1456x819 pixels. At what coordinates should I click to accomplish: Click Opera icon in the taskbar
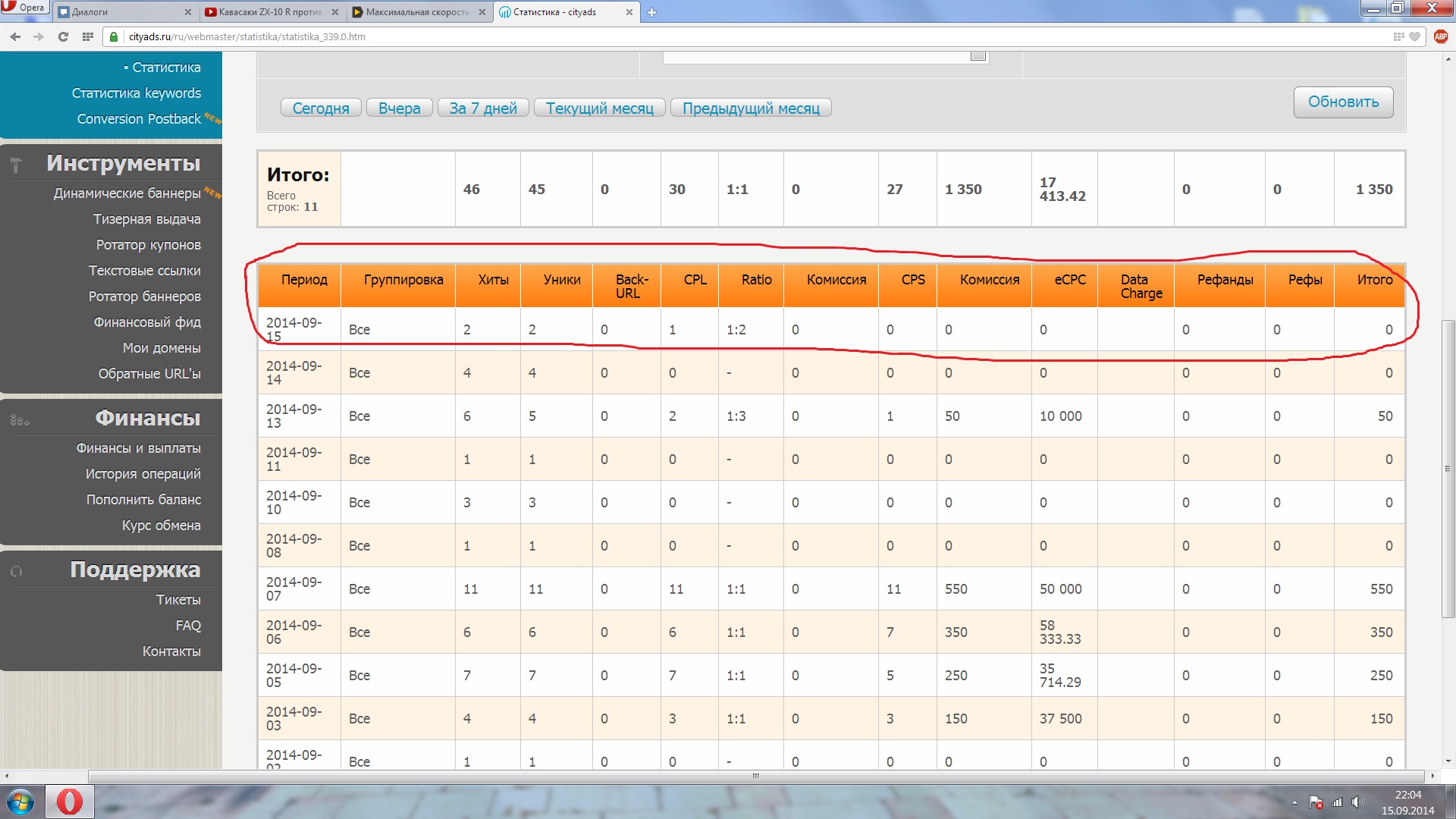pyautogui.click(x=70, y=802)
